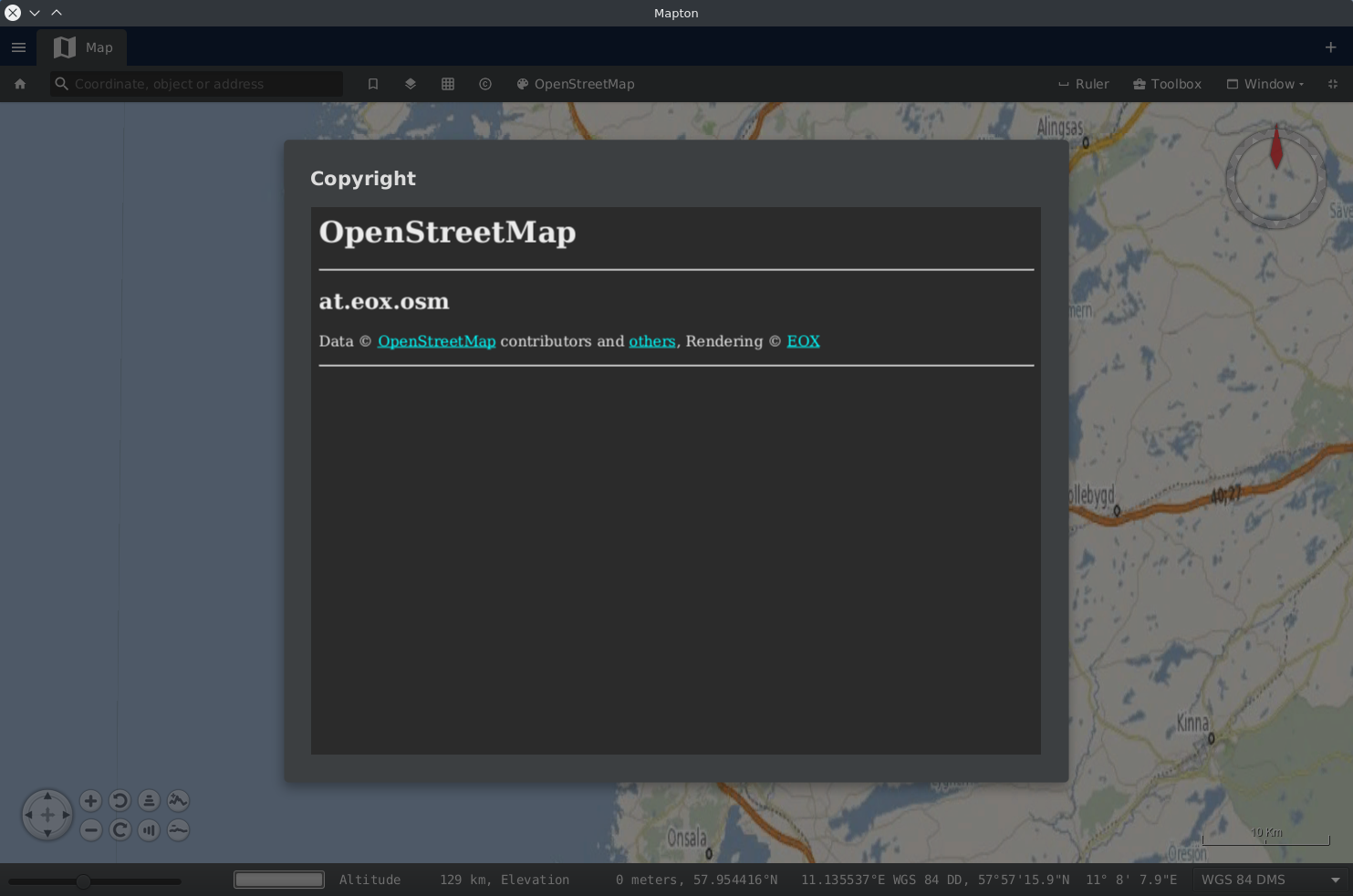Click the copyright circle icon

point(485,84)
